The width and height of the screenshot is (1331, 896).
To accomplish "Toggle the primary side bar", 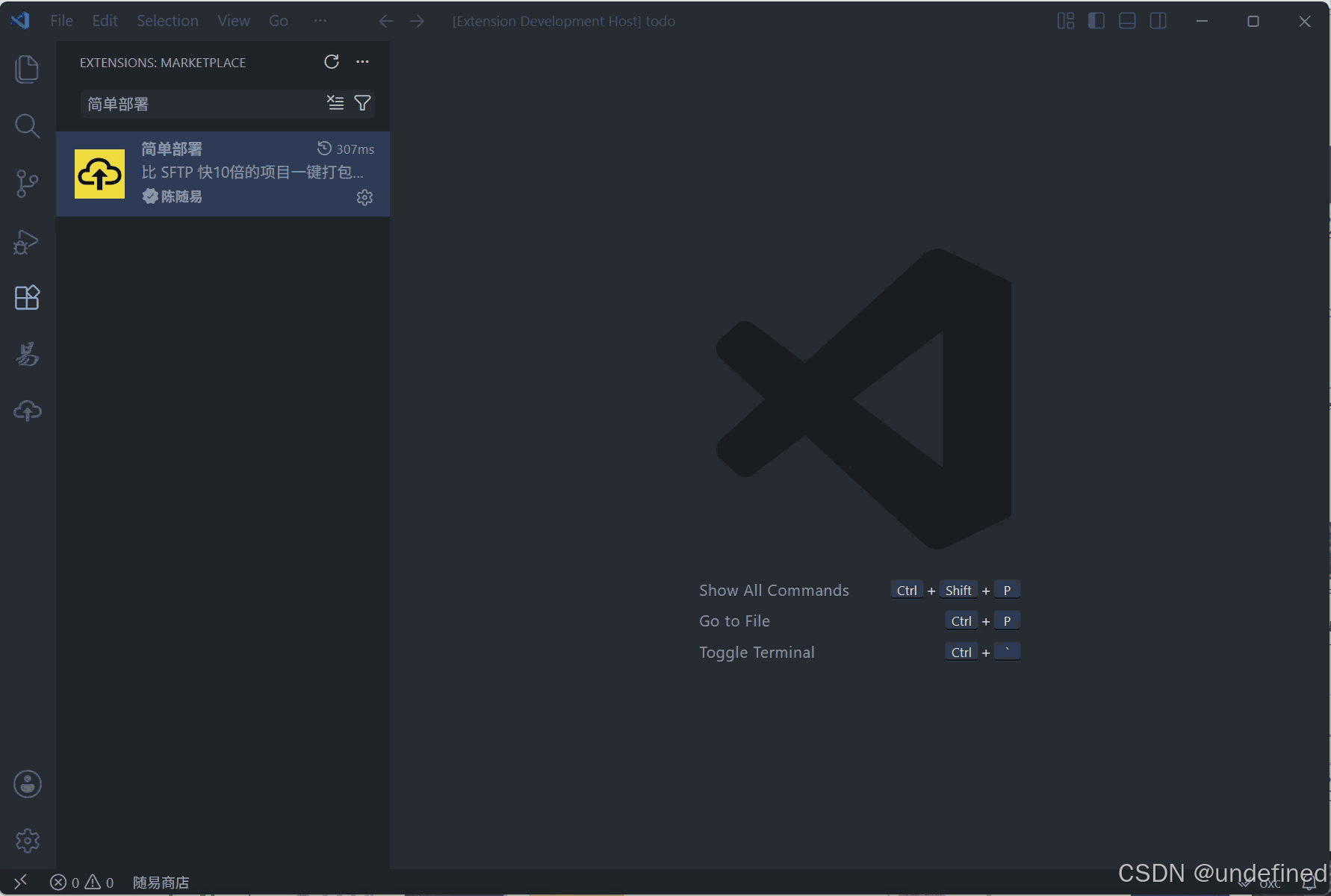I will pos(1096,21).
